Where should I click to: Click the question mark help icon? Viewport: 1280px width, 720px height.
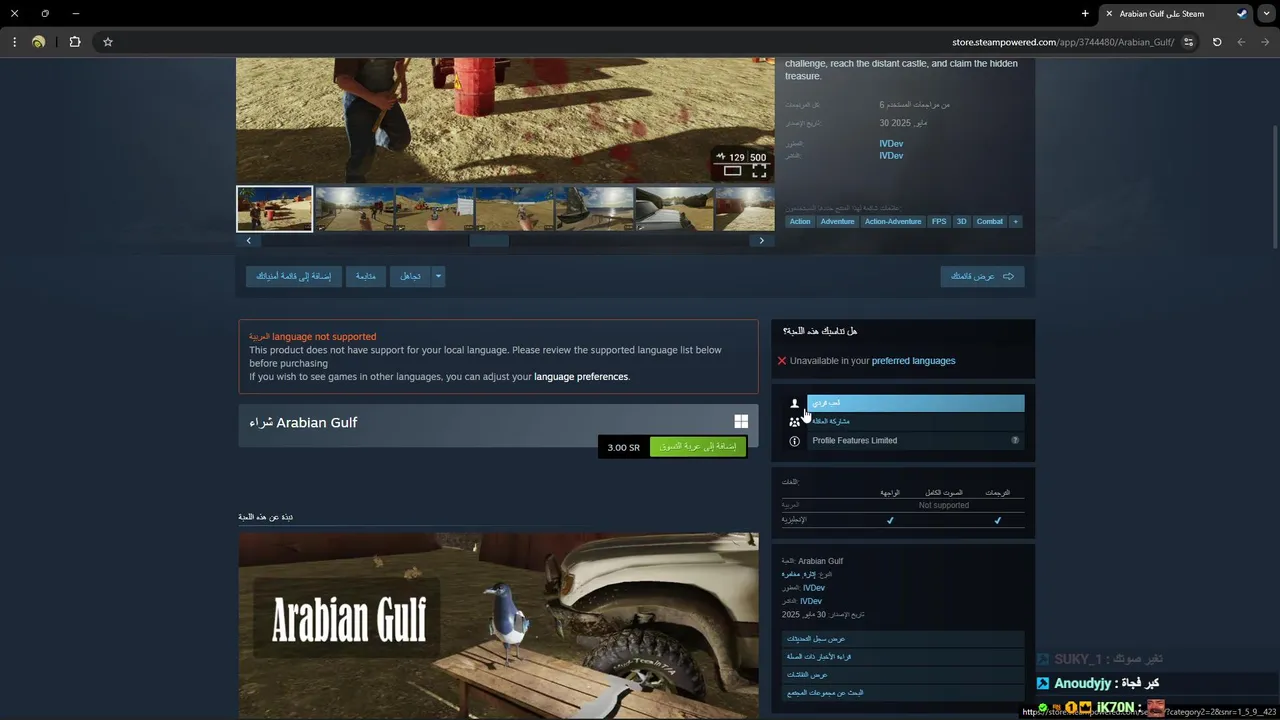click(1015, 441)
